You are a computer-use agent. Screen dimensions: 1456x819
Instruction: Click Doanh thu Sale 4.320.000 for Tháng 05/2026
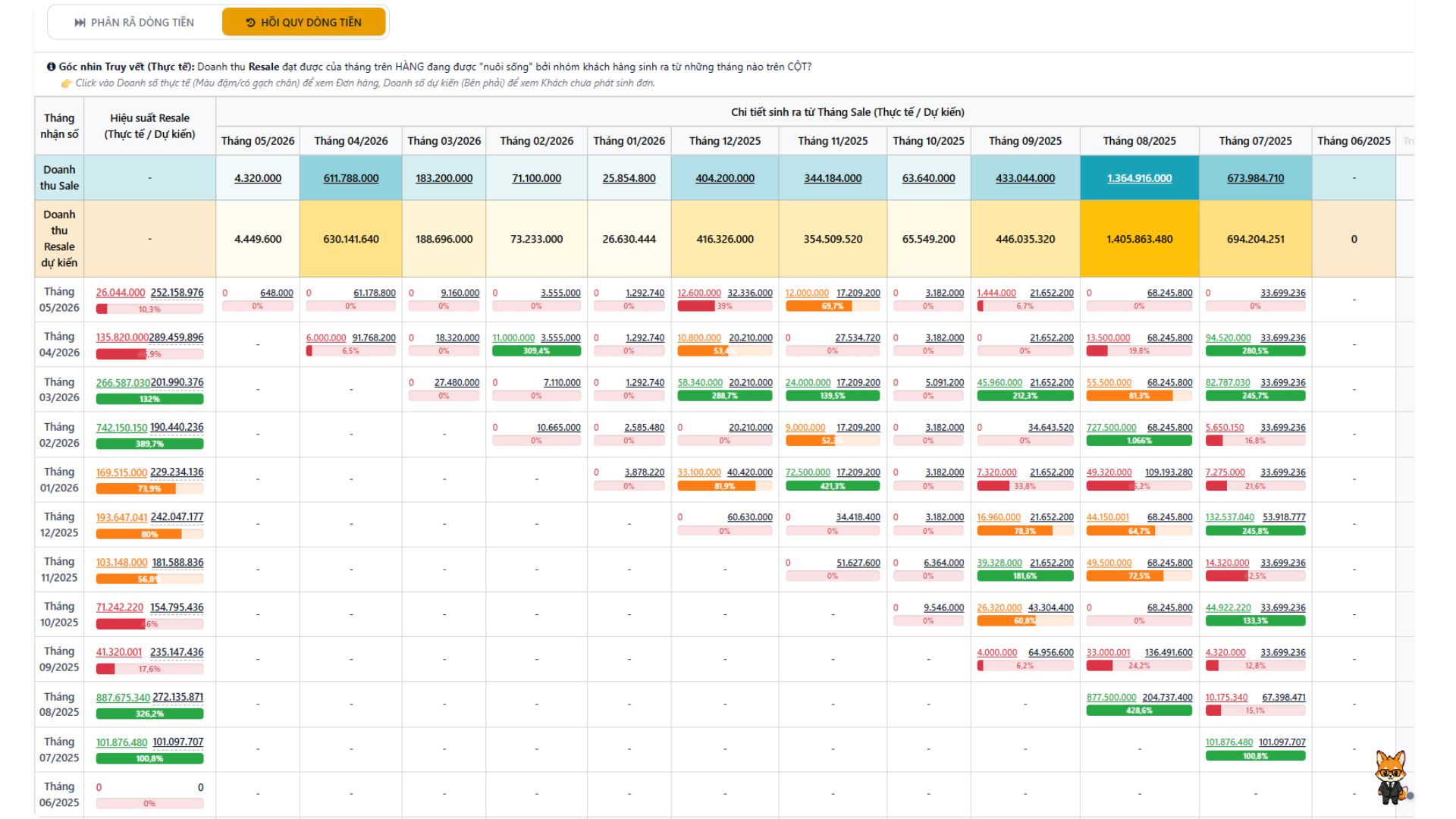258,178
